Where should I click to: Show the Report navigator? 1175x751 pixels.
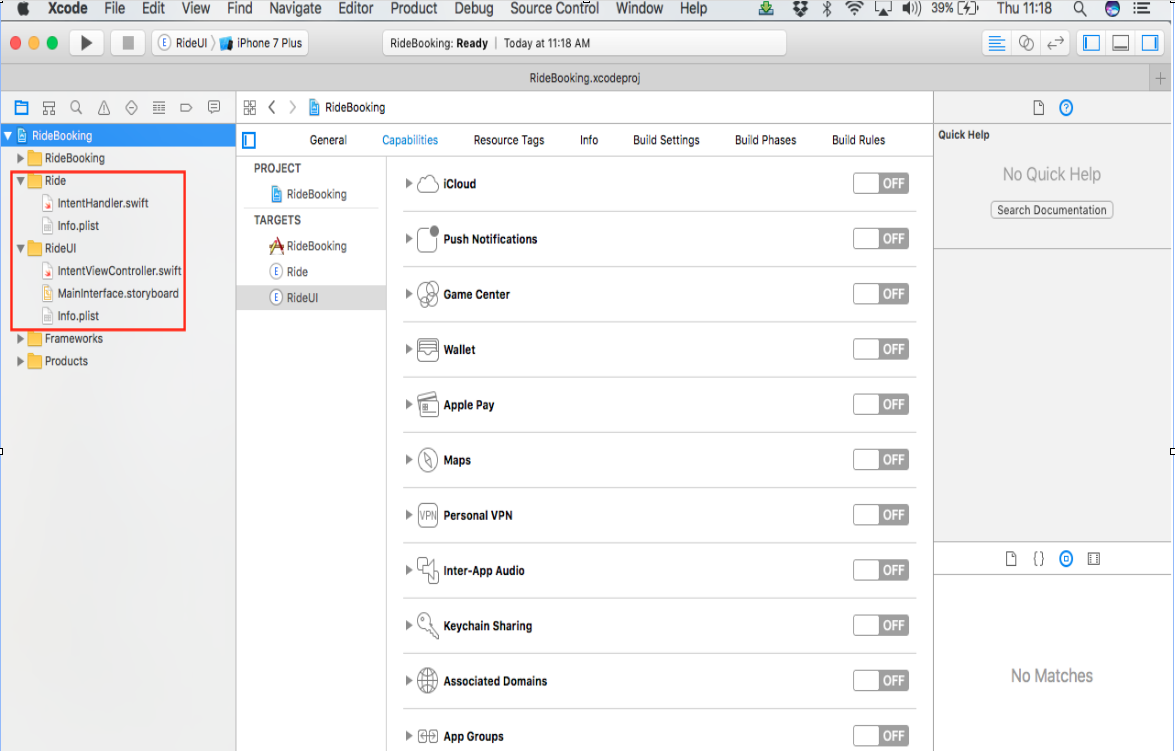click(214, 108)
